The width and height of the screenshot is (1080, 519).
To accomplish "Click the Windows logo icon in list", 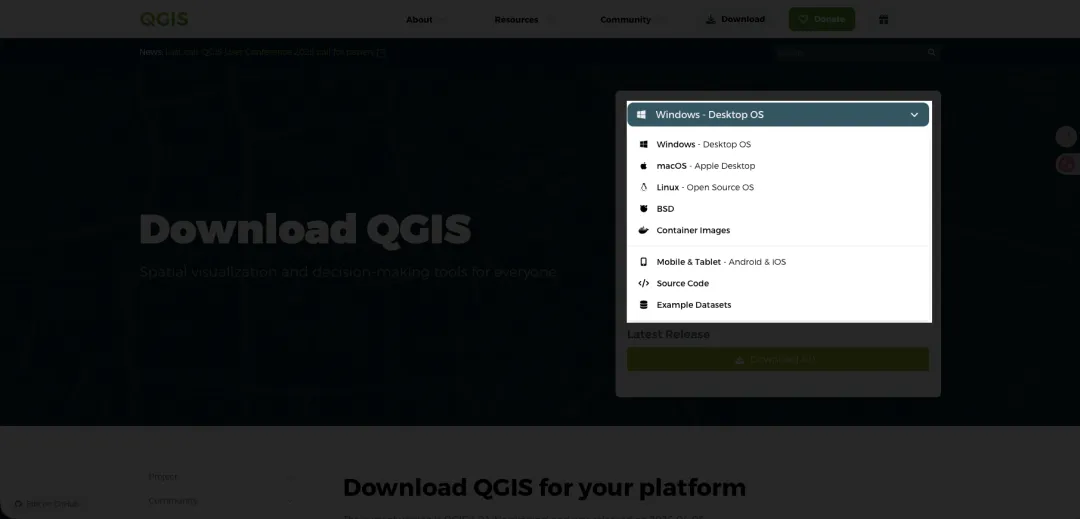I will pos(643,145).
